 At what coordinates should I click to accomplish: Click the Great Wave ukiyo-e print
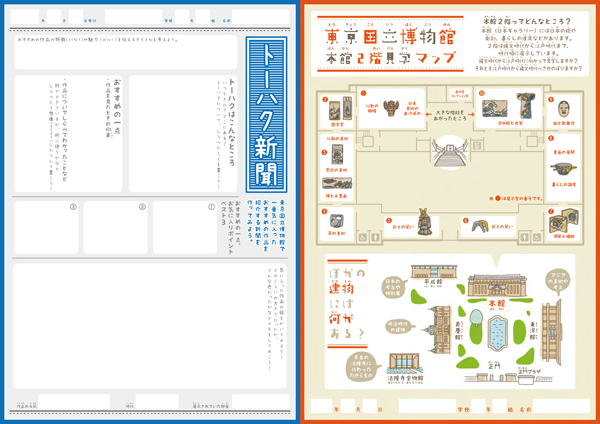point(494,108)
